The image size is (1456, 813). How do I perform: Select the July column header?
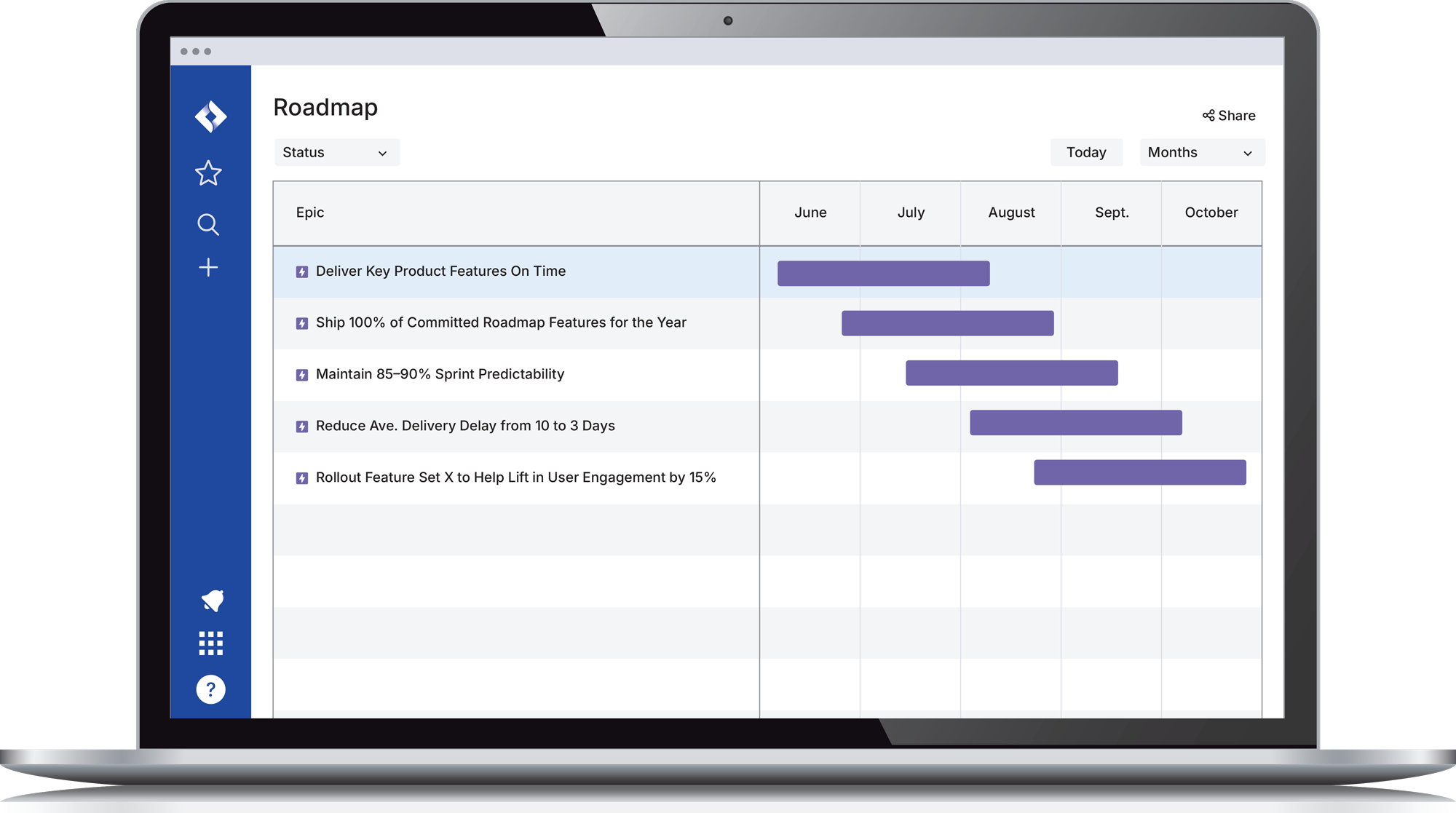point(910,213)
